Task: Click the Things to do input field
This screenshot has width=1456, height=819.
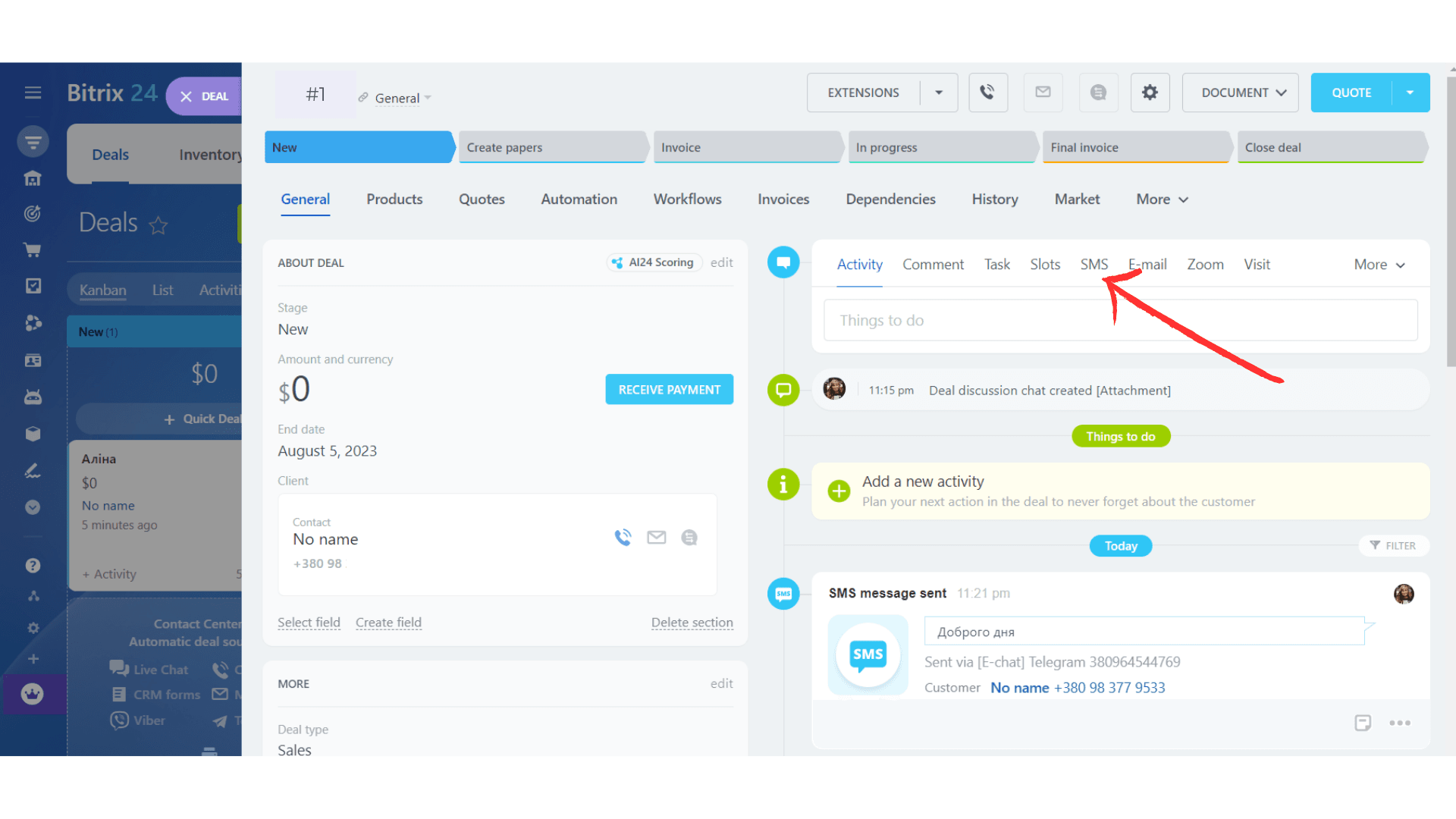Action: coord(1120,320)
